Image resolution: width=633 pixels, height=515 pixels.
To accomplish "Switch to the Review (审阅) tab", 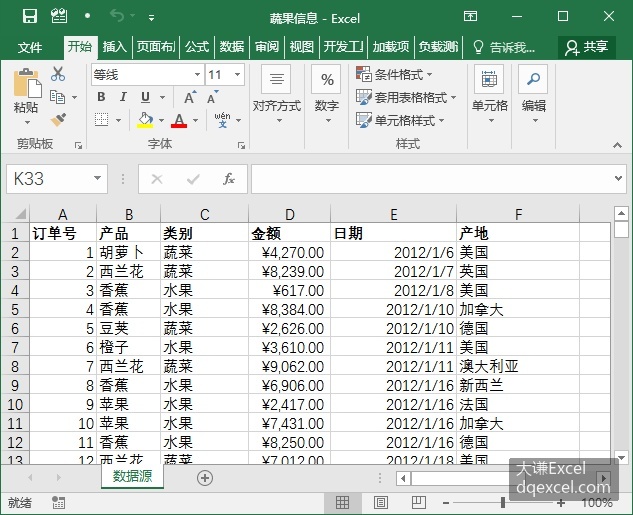I will pos(267,47).
